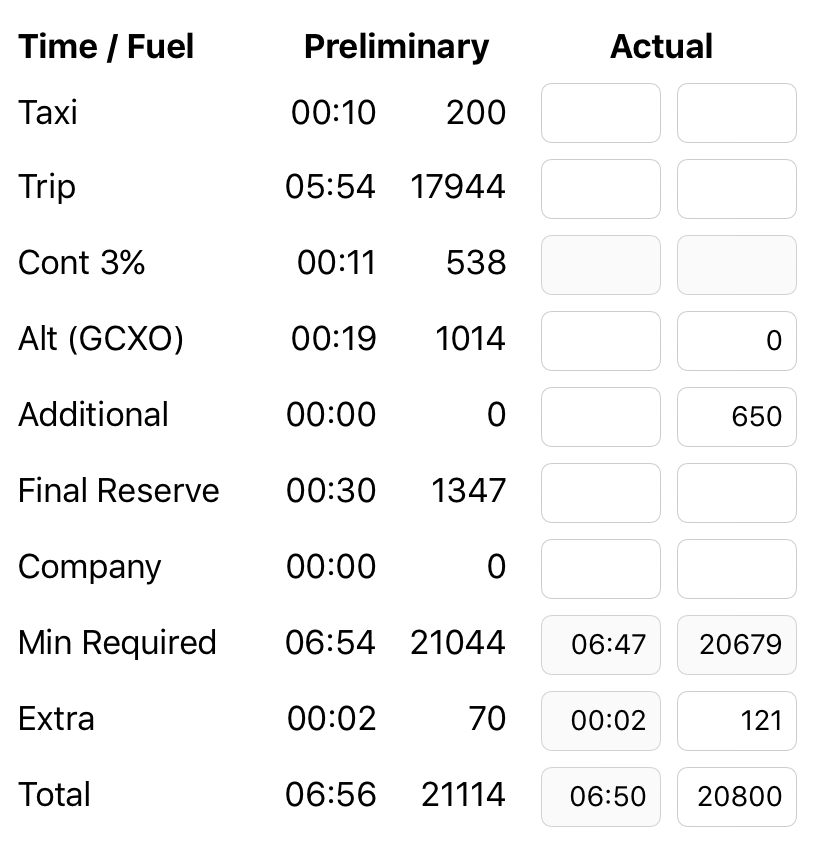This screenshot has width=834, height=860.
Task: Click the Additional actual time field
Action: pos(600,417)
